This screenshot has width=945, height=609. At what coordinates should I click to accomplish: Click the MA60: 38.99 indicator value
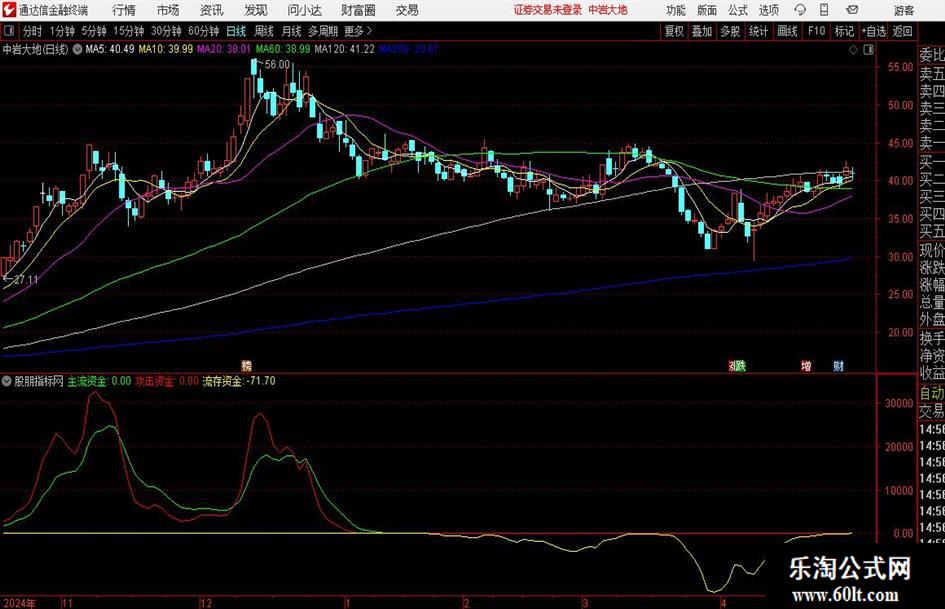(283, 49)
